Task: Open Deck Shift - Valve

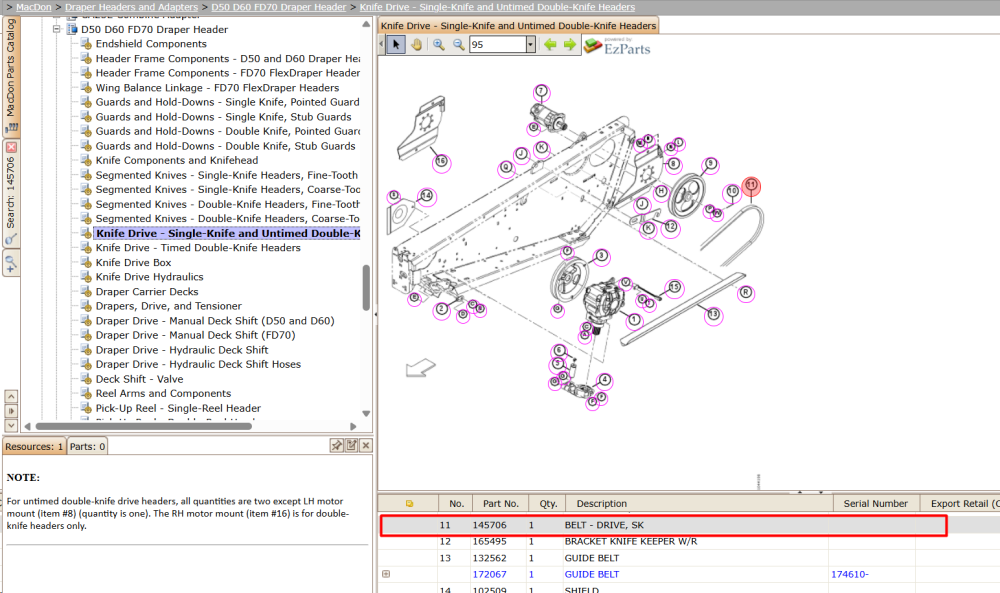Action: pyautogui.click(x=139, y=379)
